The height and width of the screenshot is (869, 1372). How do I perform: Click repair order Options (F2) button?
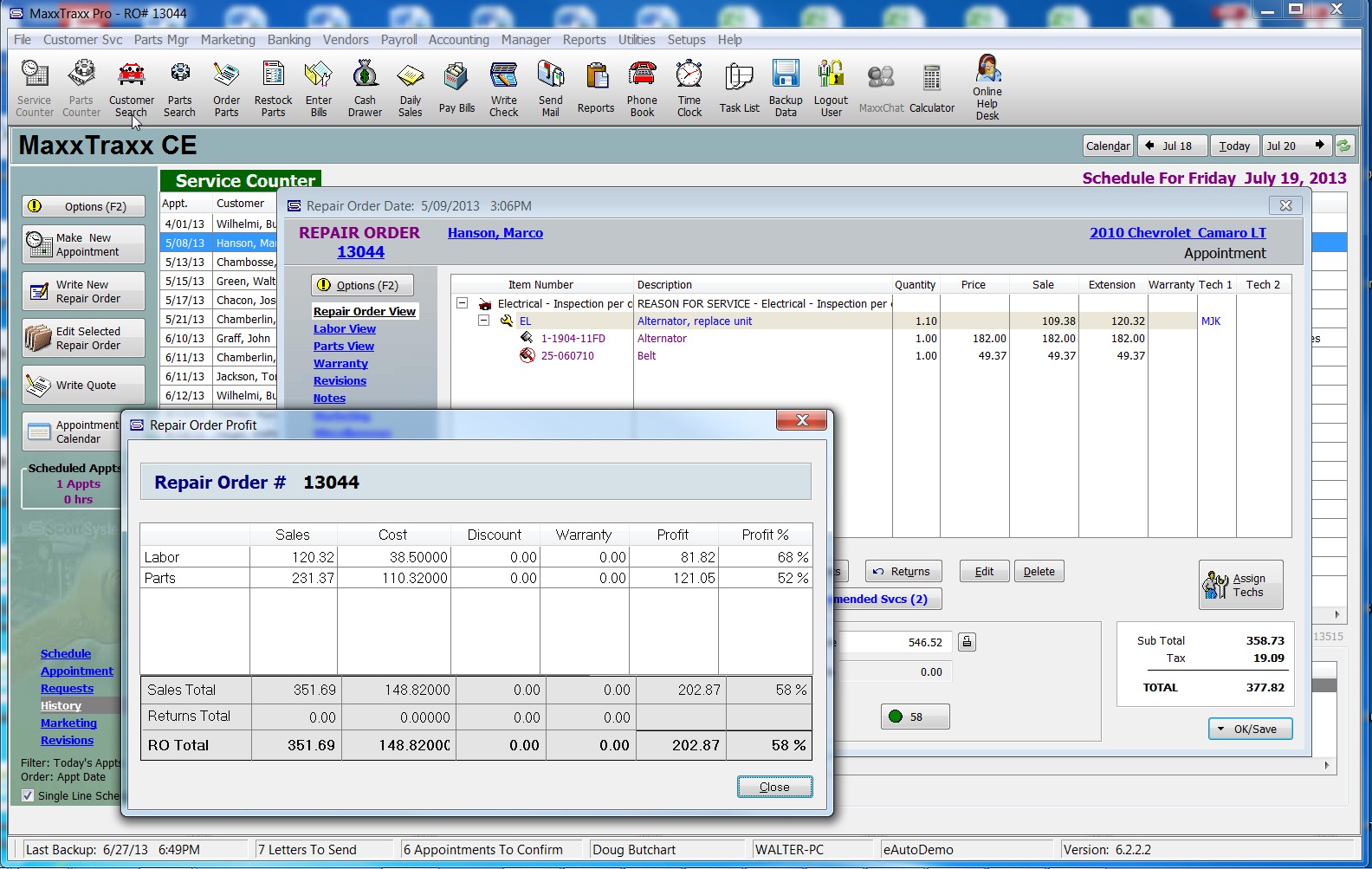click(362, 285)
